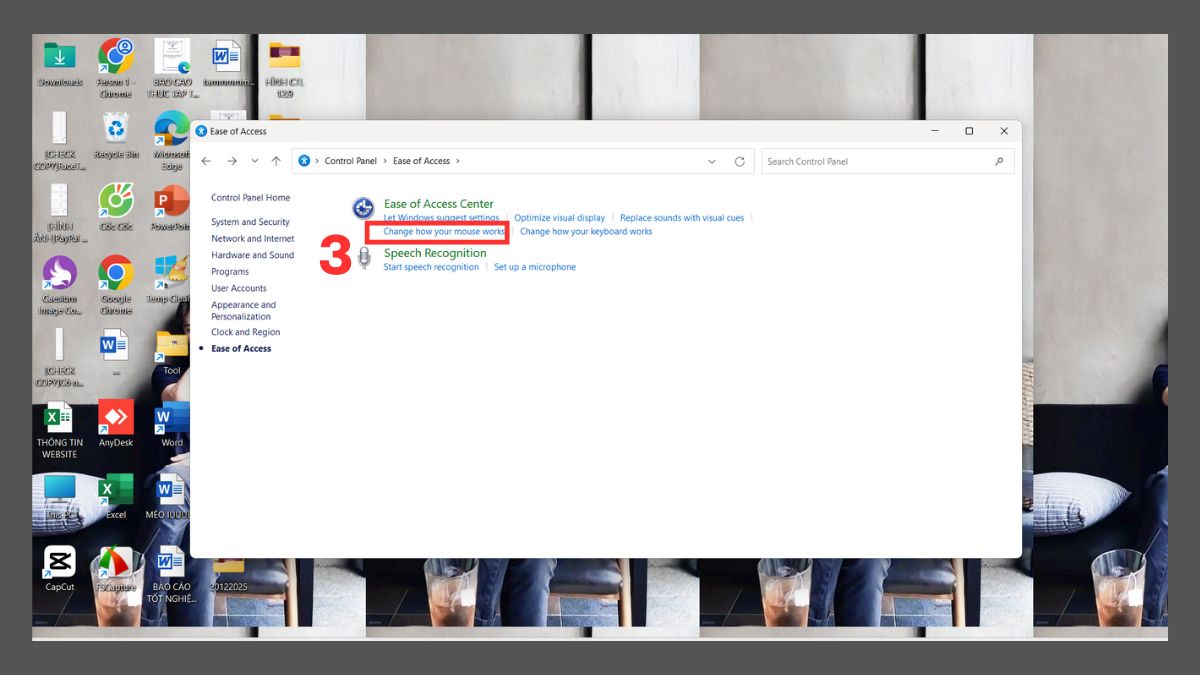
Task: Open the Word desktop shortcut
Action: tap(172, 417)
